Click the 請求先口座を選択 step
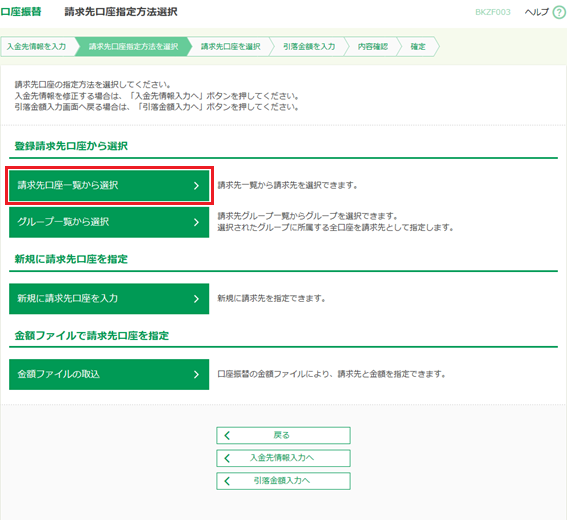This screenshot has width=568, height=520. tap(230, 46)
